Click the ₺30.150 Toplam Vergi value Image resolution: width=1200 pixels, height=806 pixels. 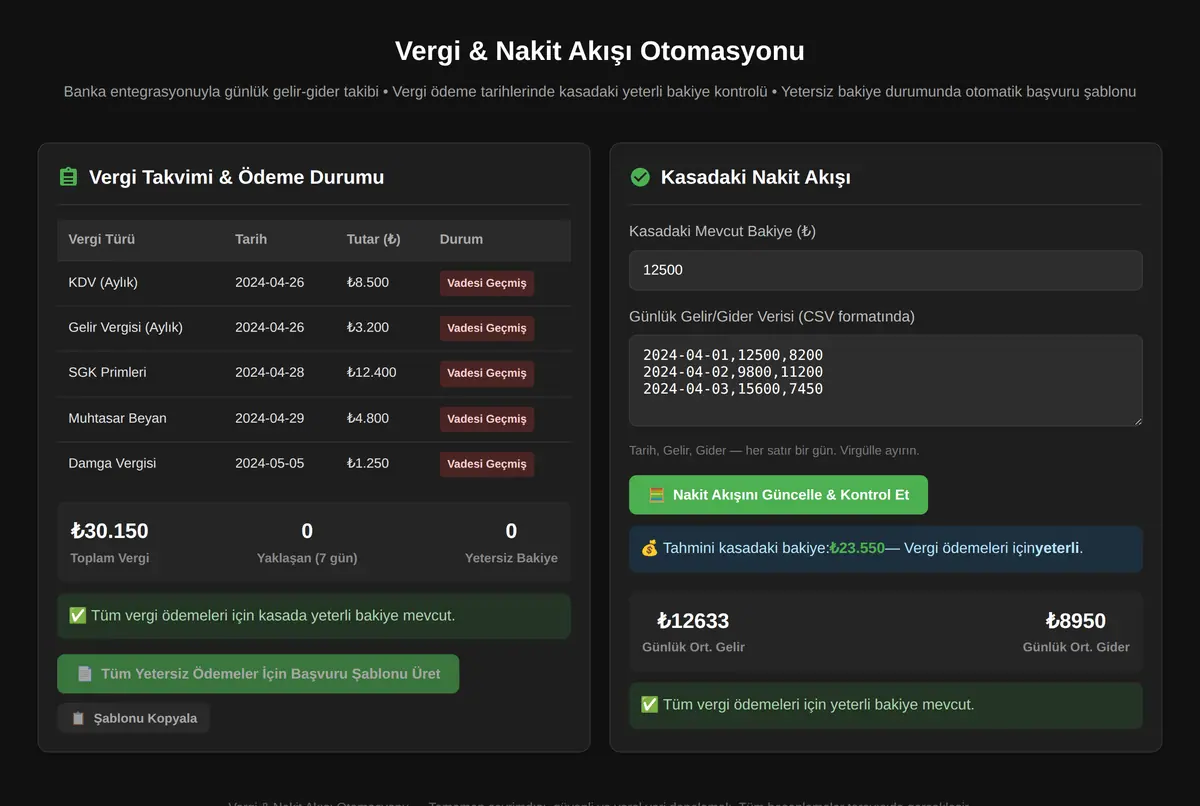pos(109,531)
